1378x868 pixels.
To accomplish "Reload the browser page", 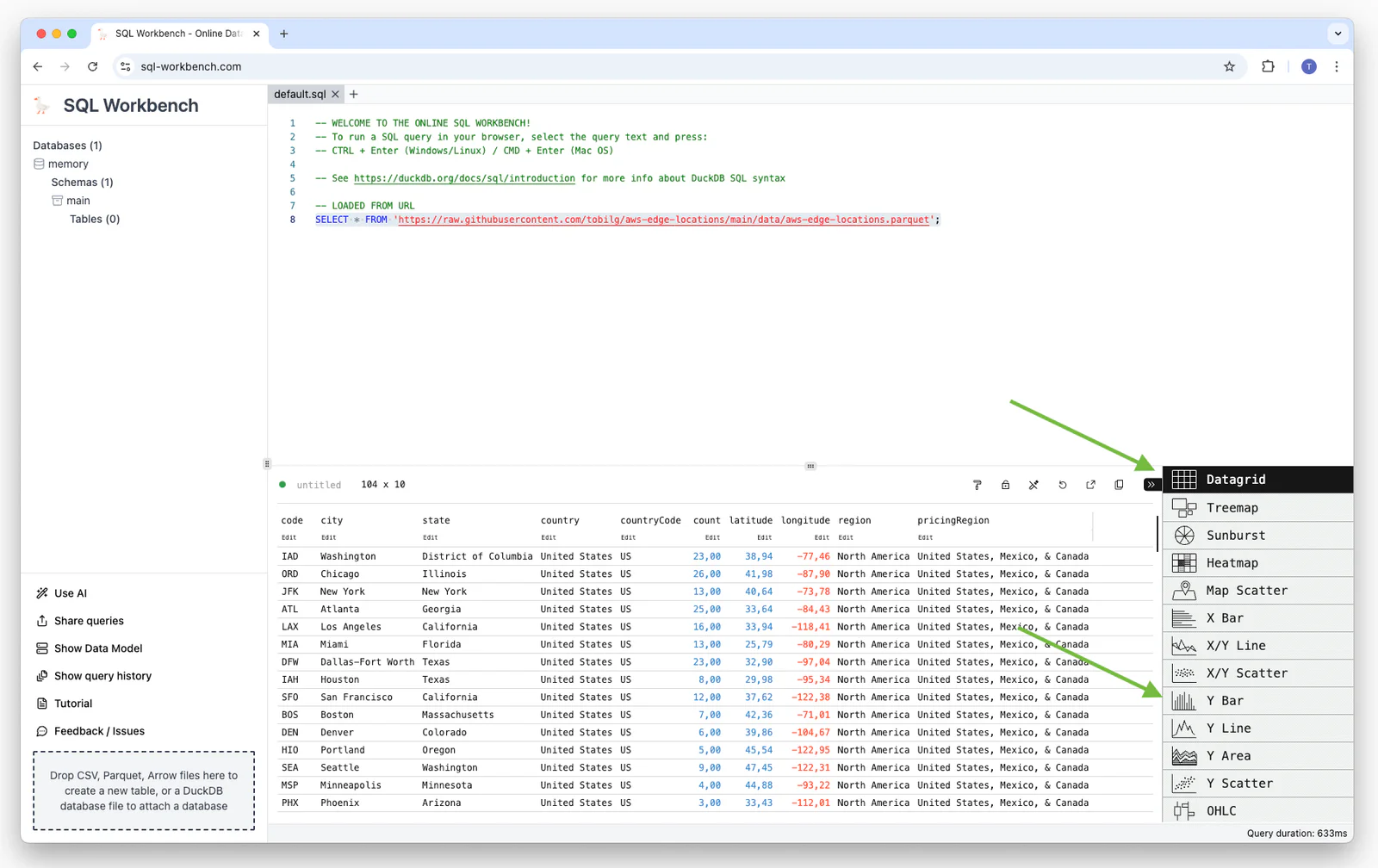I will coord(92,66).
